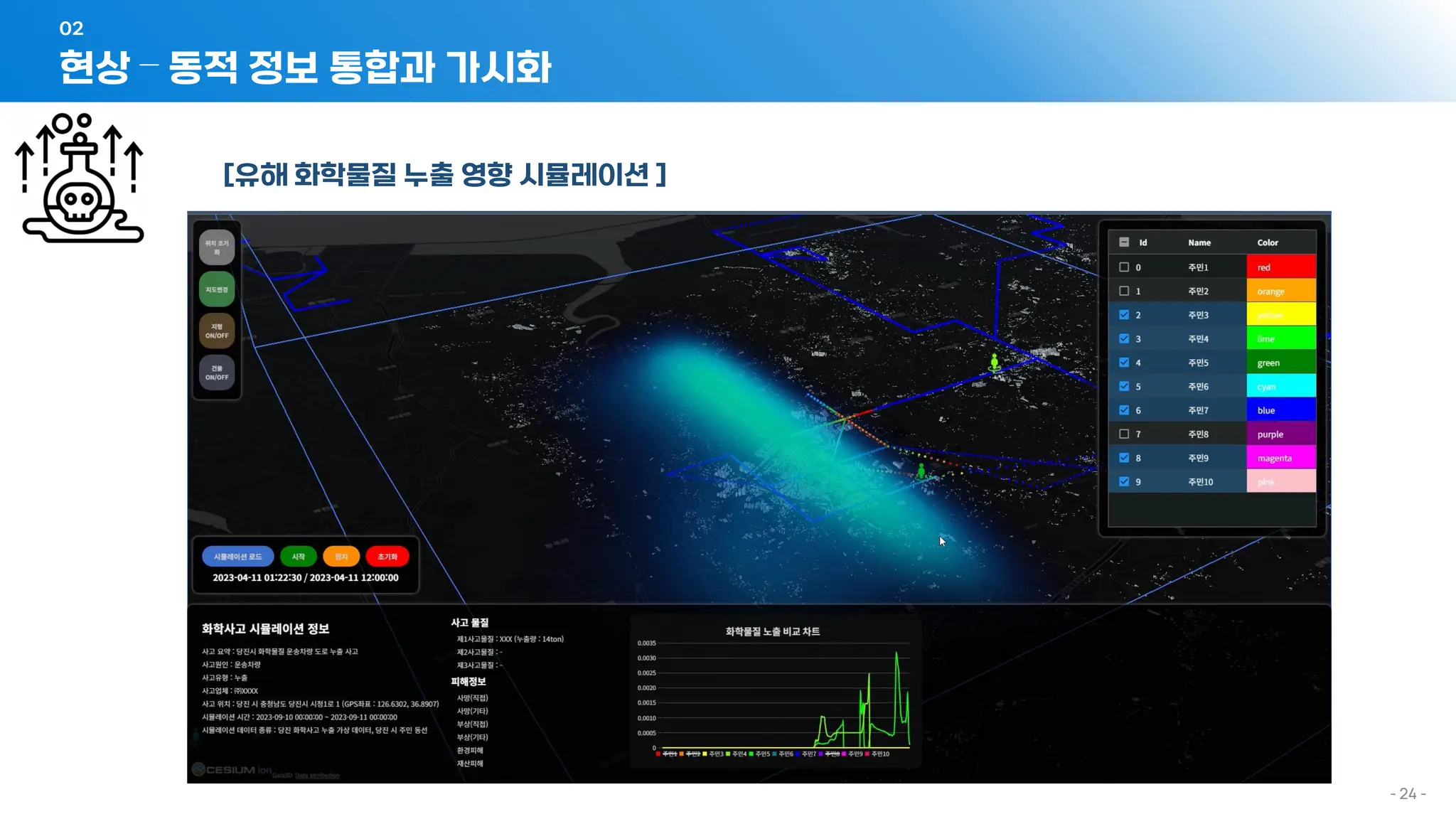Click the Id column header

1143,242
